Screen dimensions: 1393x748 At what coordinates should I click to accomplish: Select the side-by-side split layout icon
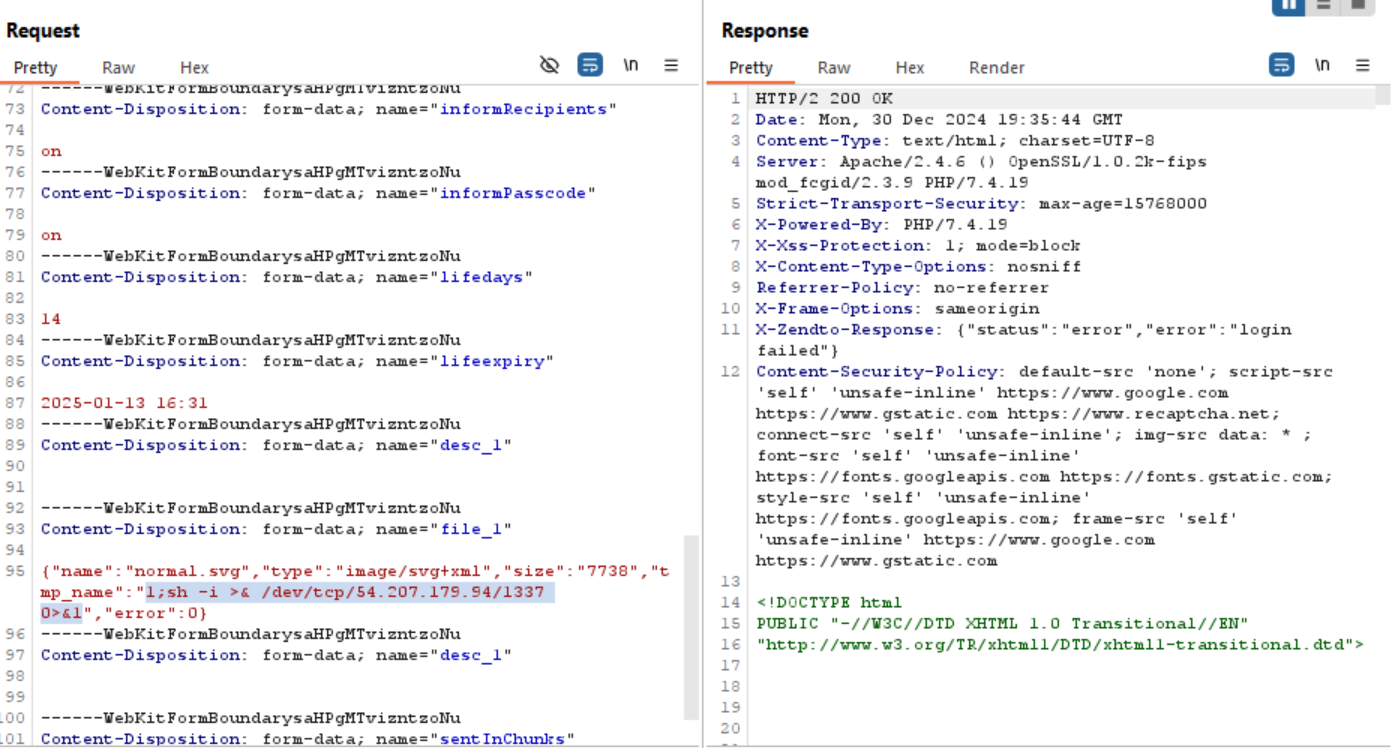(x=1288, y=5)
